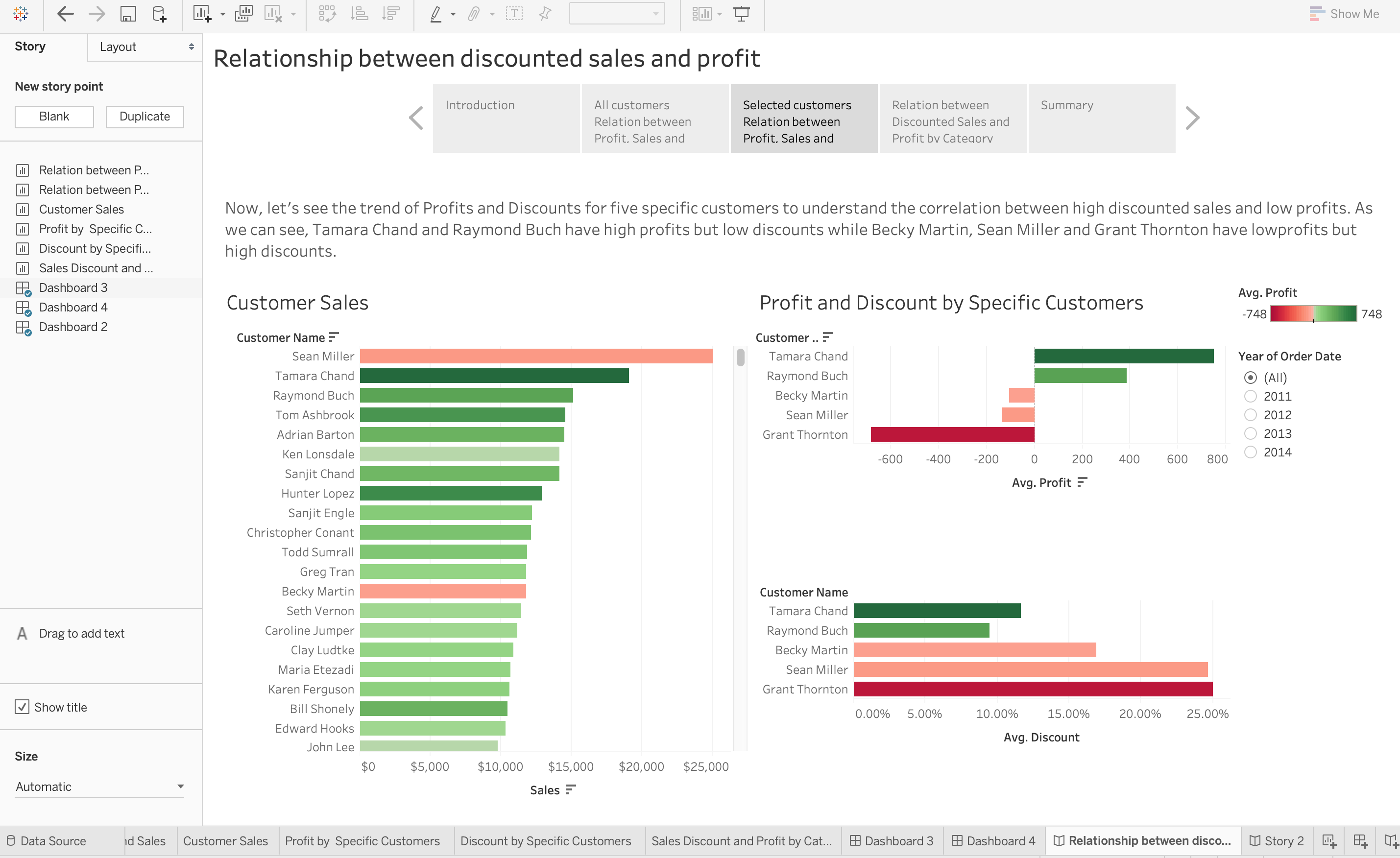Click the Duplicate story point button
Image resolution: width=1400 pixels, height=858 pixels.
tap(145, 117)
